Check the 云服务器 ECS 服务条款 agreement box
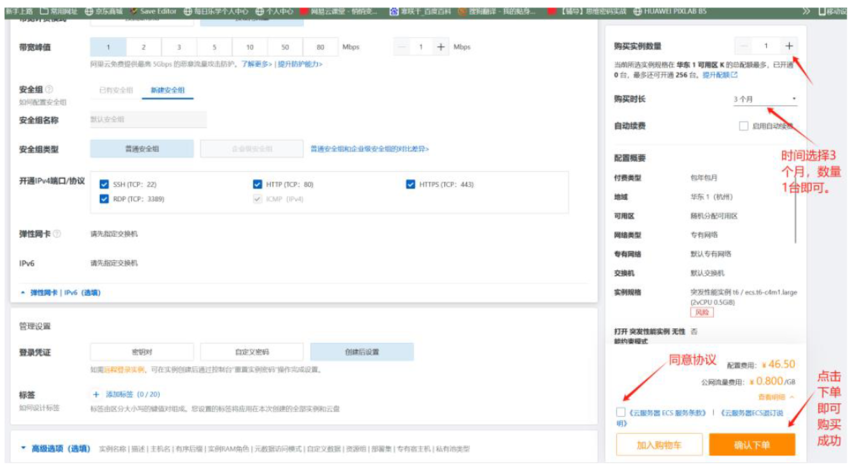Viewport: 860px width, 473px height. click(621, 412)
